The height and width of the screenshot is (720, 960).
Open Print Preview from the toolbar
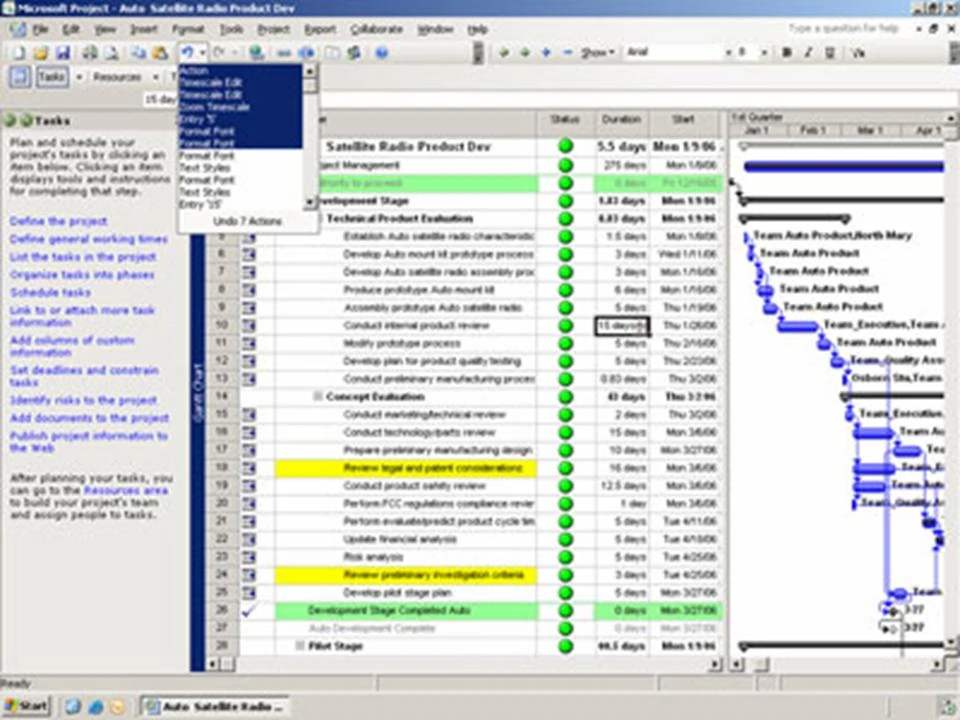111,53
